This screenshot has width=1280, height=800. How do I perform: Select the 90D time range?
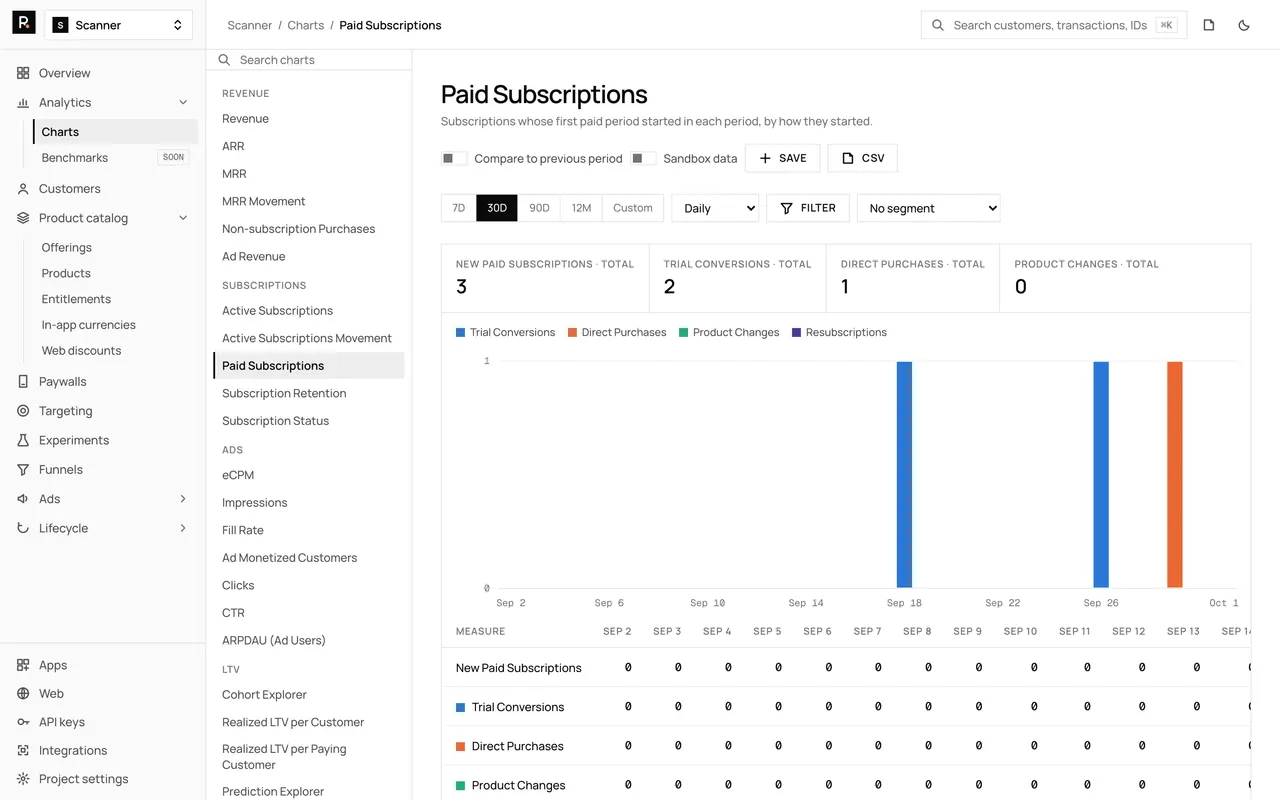[539, 208]
